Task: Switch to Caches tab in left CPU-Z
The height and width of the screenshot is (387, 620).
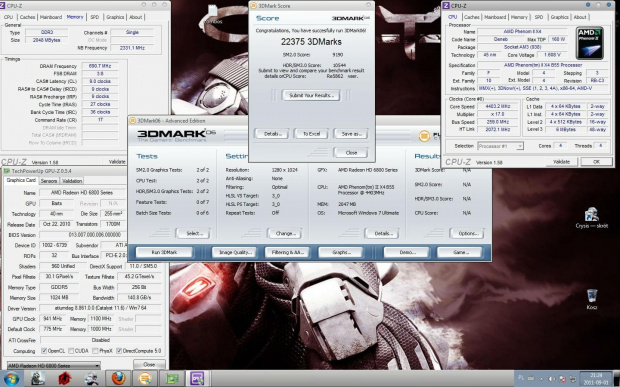Action: pyautogui.click(x=27, y=17)
